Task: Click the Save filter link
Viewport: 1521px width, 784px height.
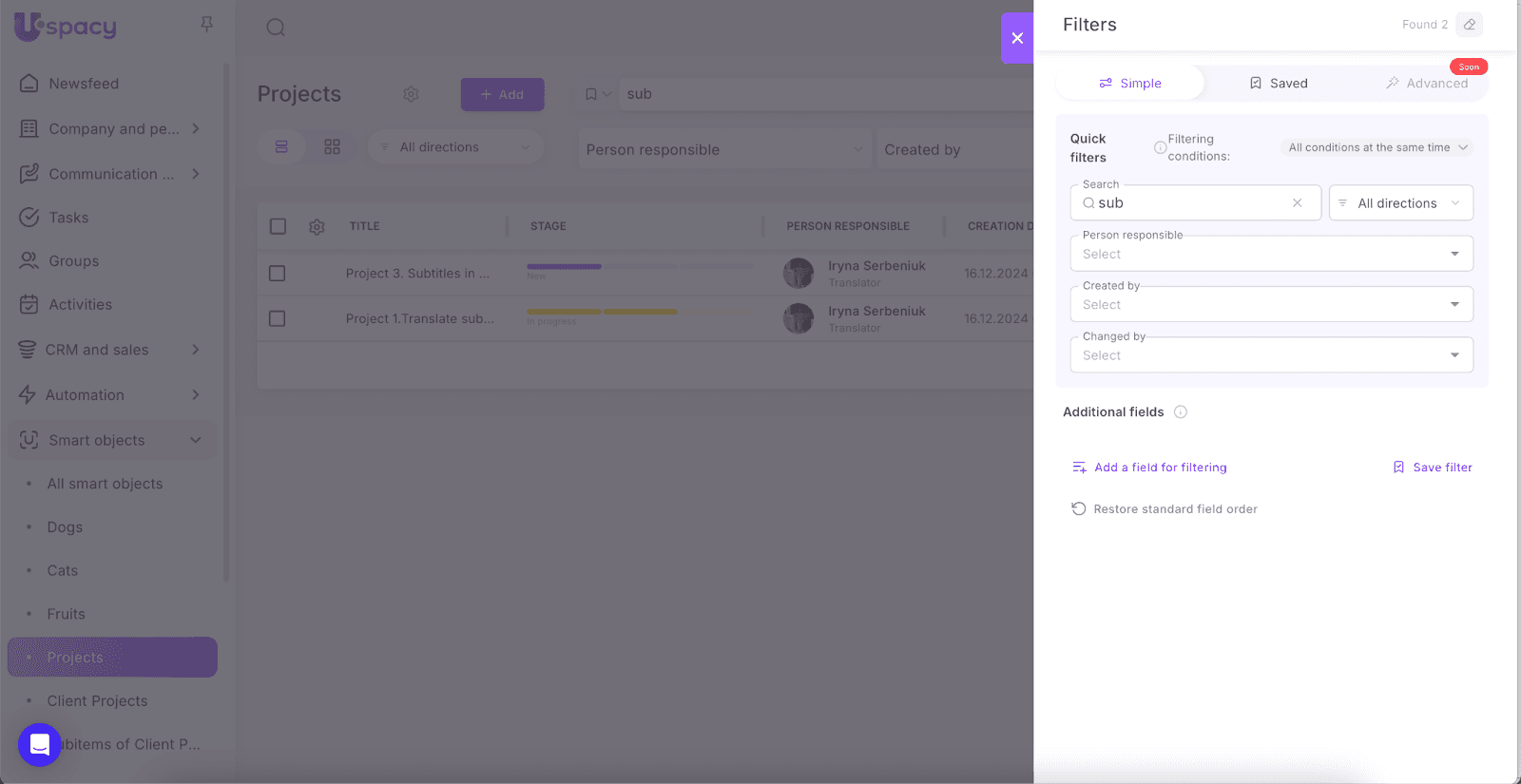Action: click(1433, 468)
